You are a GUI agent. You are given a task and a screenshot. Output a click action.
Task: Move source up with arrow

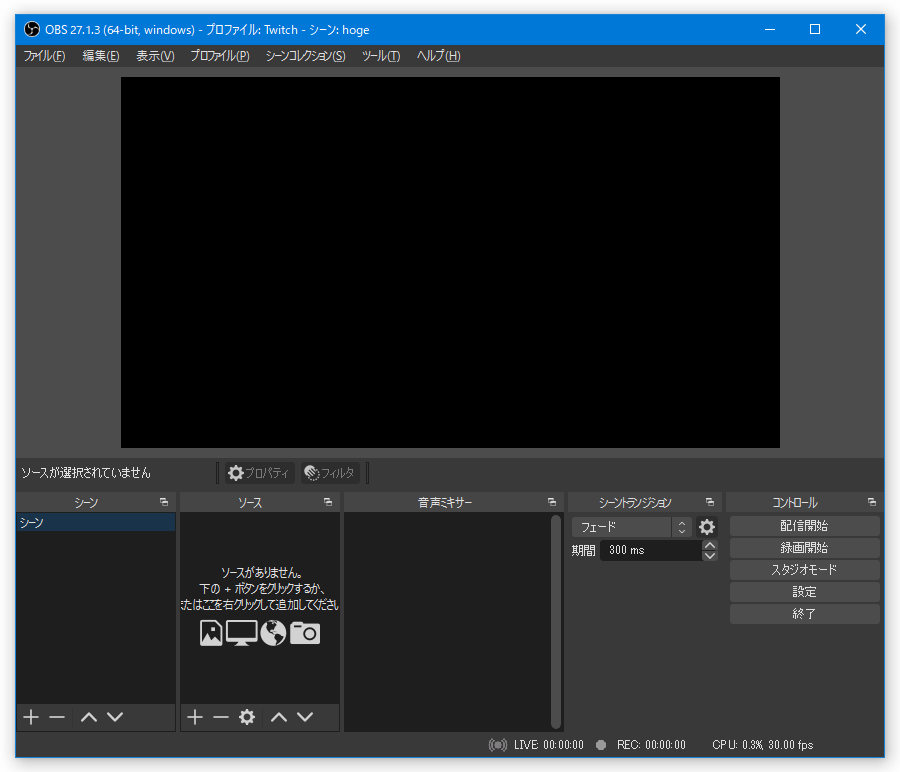click(x=279, y=717)
